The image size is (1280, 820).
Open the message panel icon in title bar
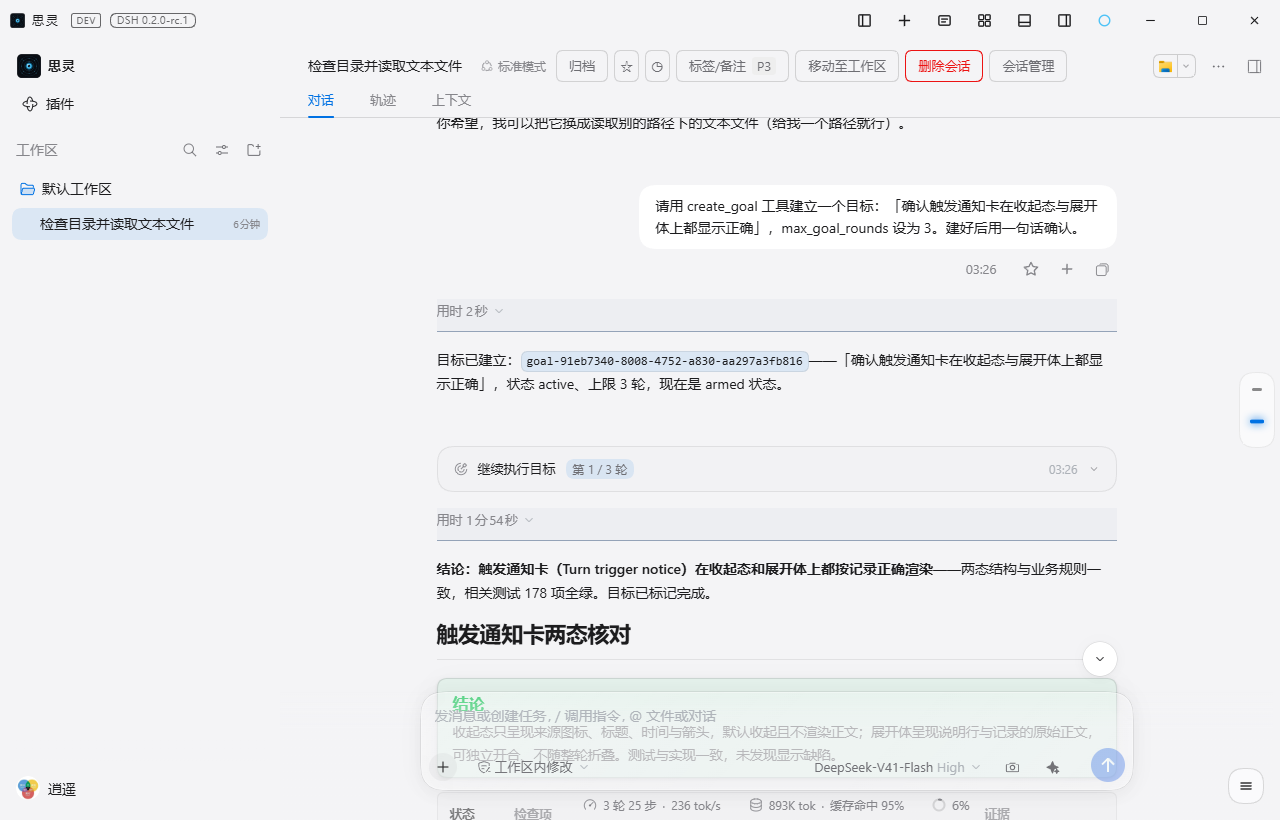pyautogui.click(x=944, y=20)
